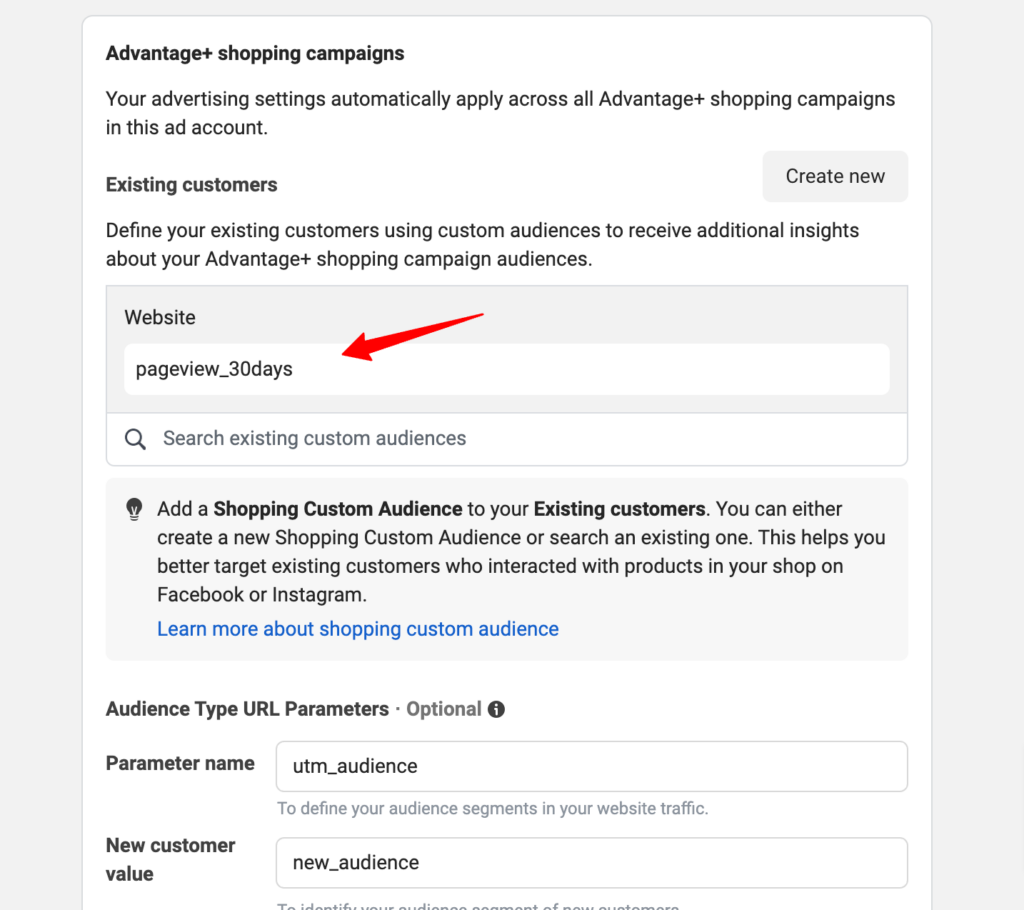Edit the utm_audience parameter name field

click(x=592, y=766)
